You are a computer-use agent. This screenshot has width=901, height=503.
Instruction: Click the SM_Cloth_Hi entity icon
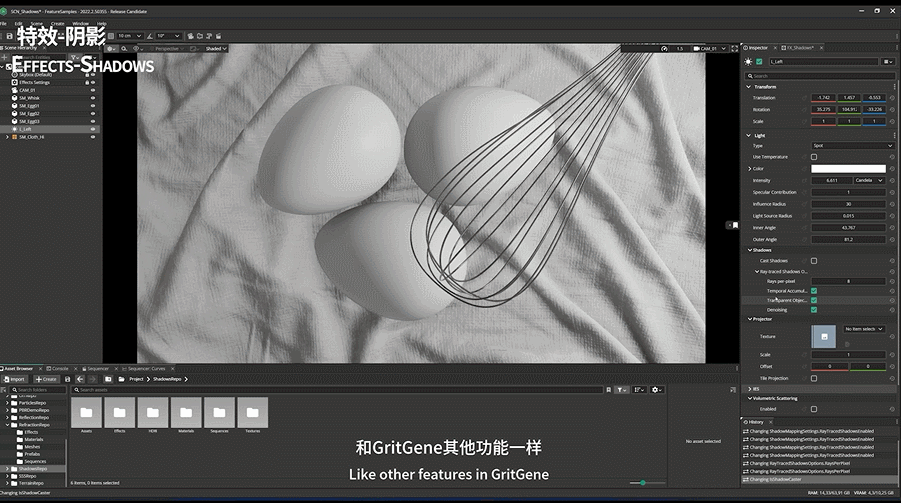point(15,137)
